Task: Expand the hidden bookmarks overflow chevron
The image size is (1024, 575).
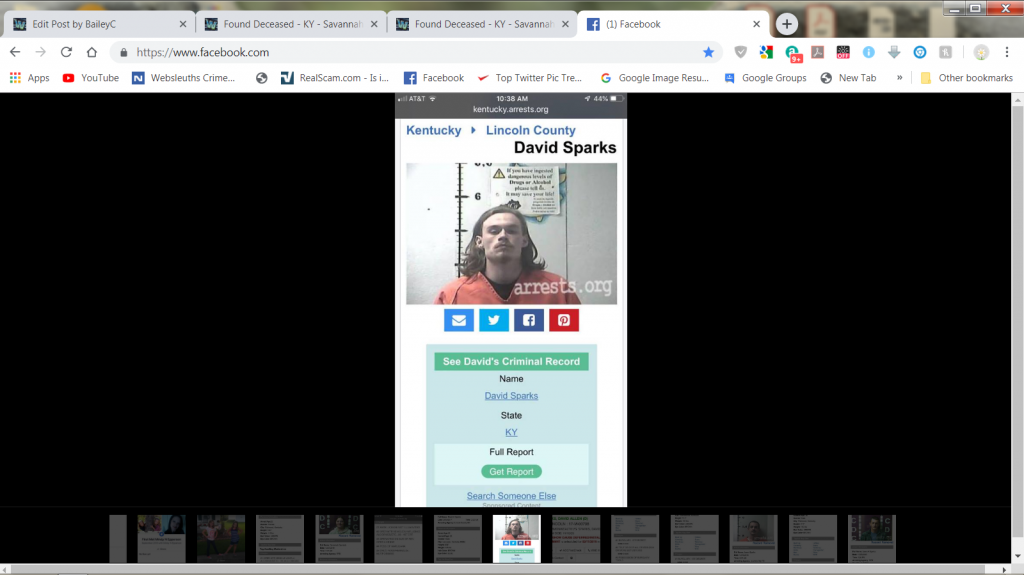Action: (x=899, y=78)
